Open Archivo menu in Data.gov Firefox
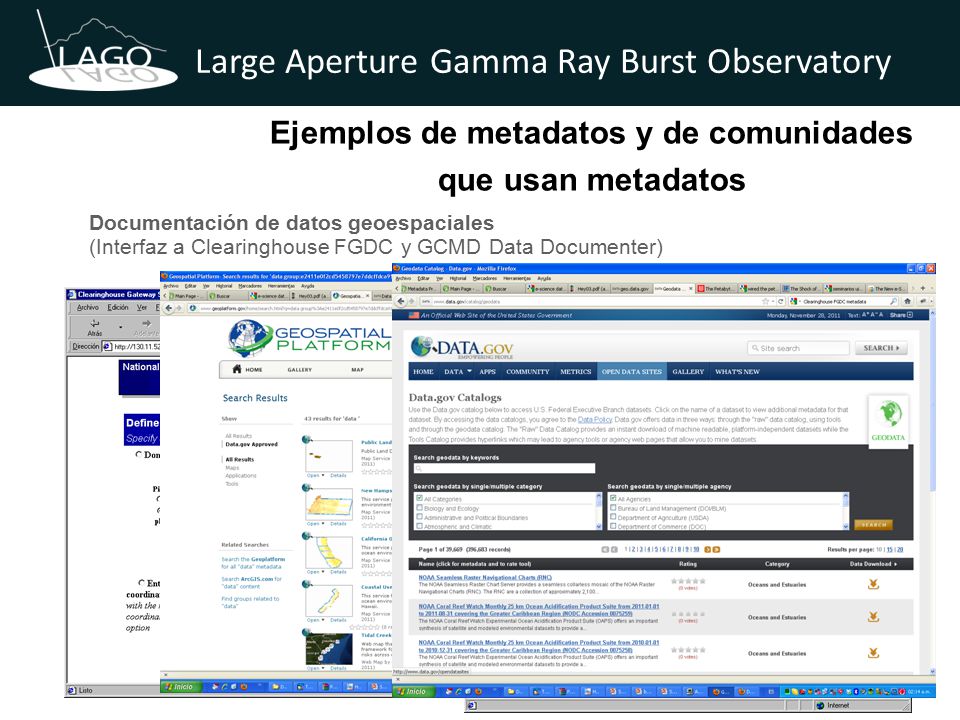Viewport: 960px width, 720px height. (404, 278)
